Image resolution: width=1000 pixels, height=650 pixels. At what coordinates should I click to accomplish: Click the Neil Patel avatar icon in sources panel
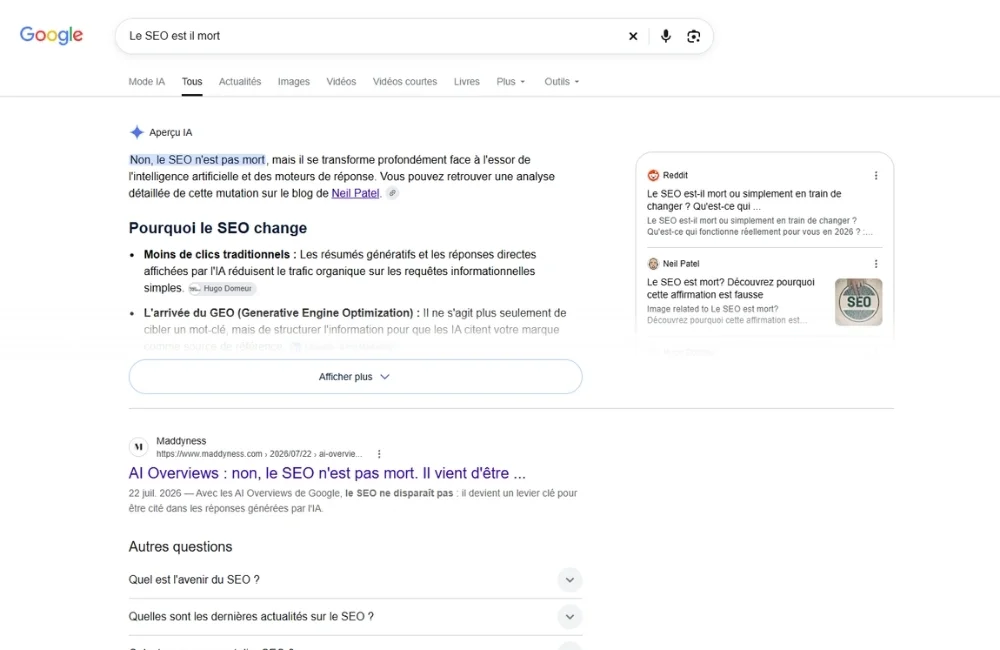(653, 263)
